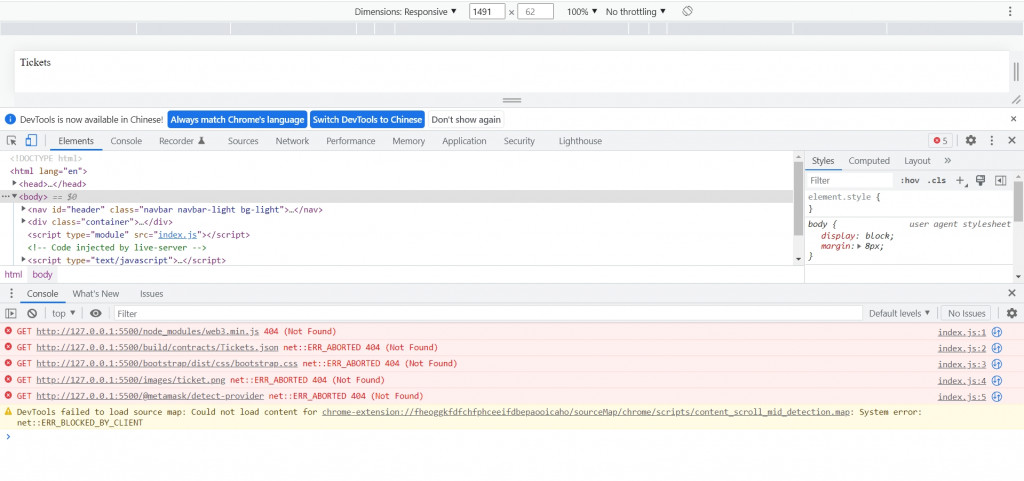Click the warning icon on the source map message
Viewport: 1024px width, 481px height.
8,412
